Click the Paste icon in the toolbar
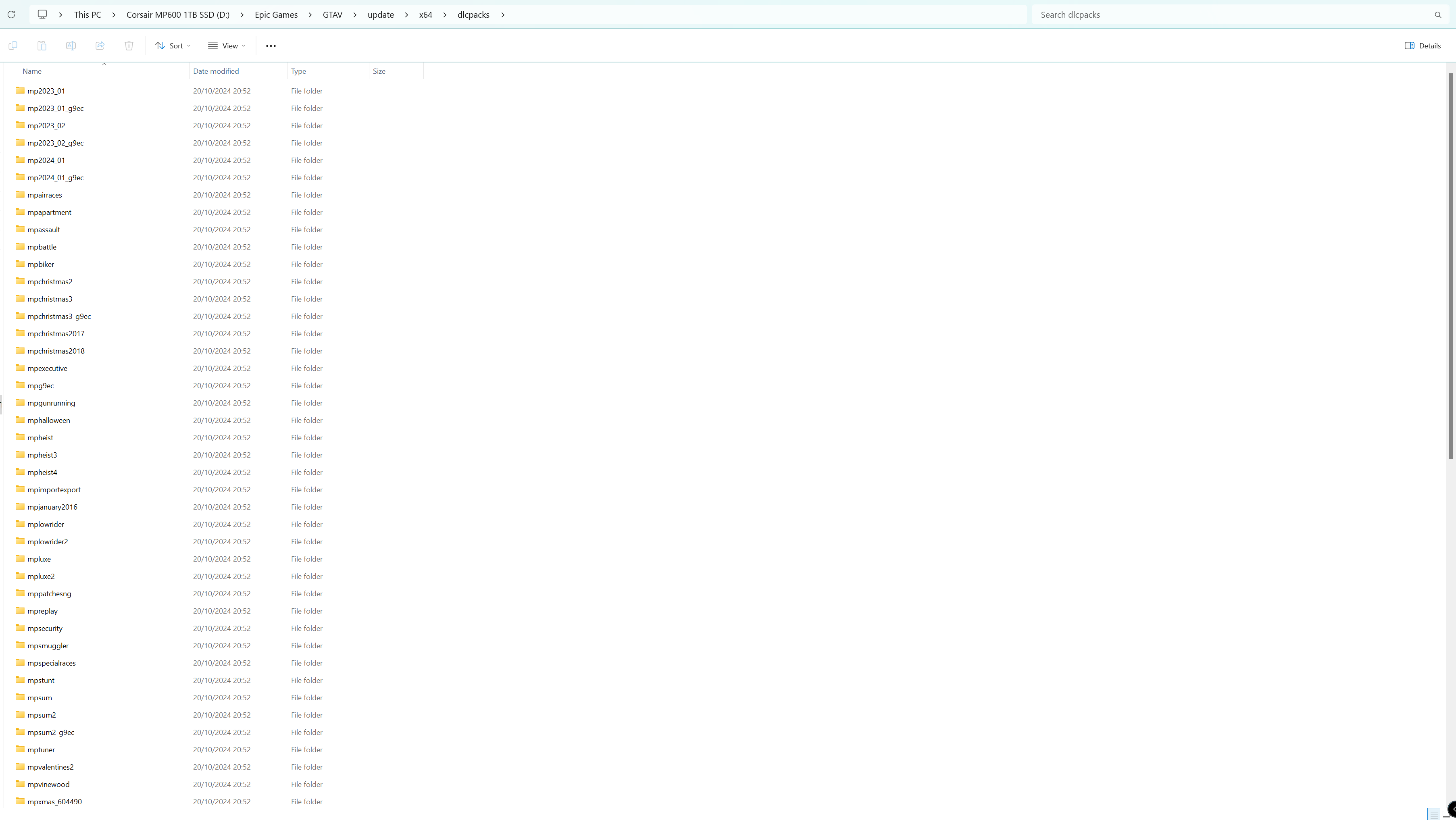Viewport: 1456px width, 820px height. click(41, 46)
